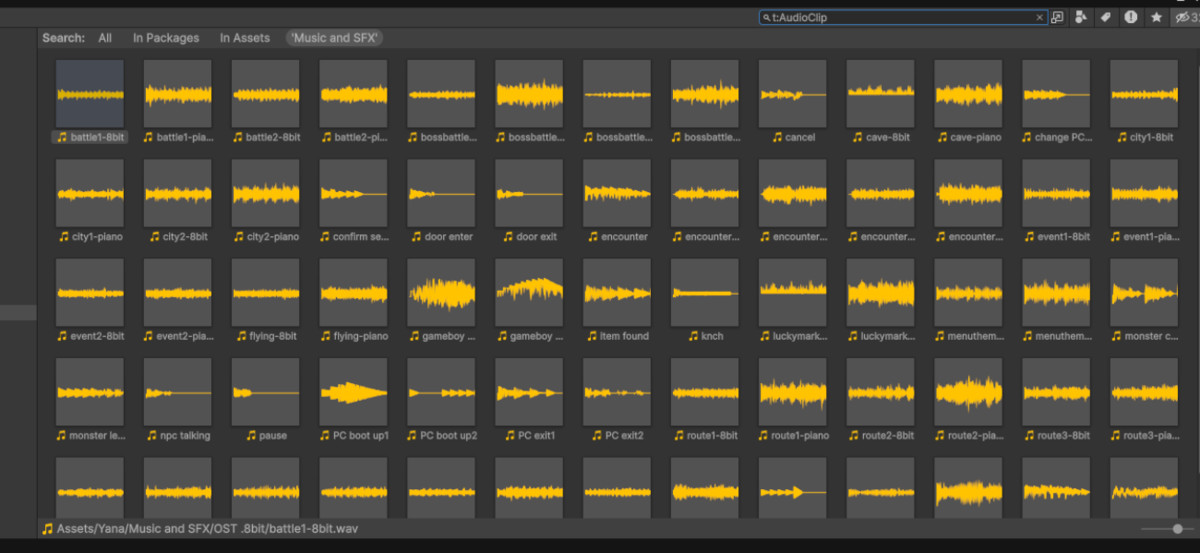Select the city2-8bit audio clip
1200x553 pixels.
click(x=178, y=202)
